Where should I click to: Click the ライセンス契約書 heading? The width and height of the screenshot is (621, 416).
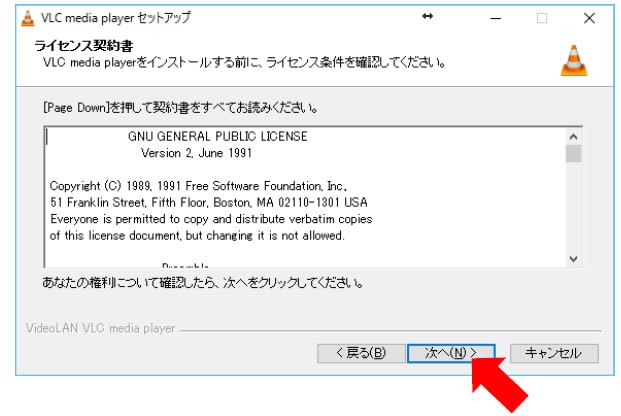tap(84, 46)
